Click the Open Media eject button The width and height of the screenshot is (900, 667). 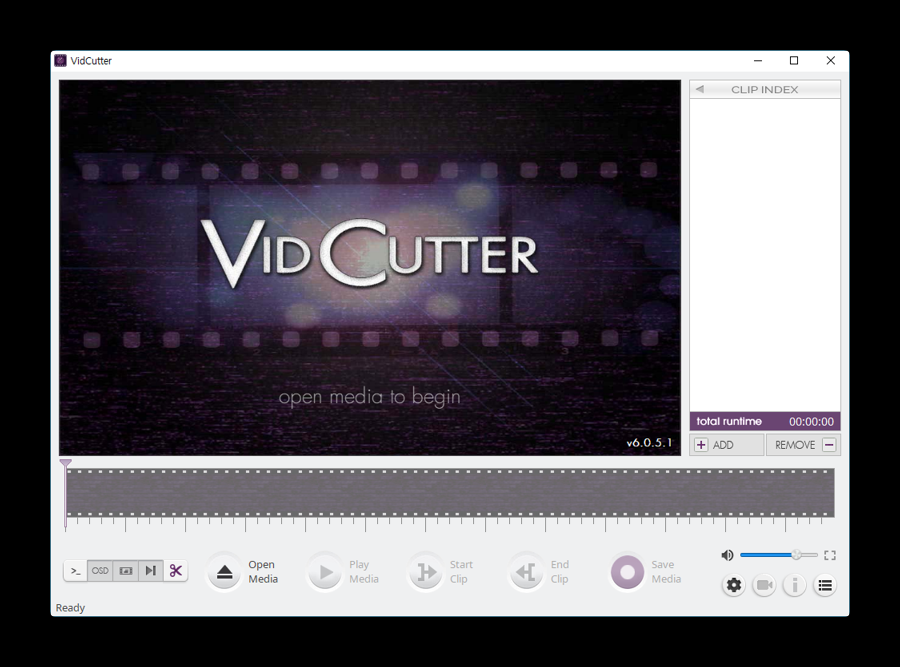pyautogui.click(x=224, y=572)
